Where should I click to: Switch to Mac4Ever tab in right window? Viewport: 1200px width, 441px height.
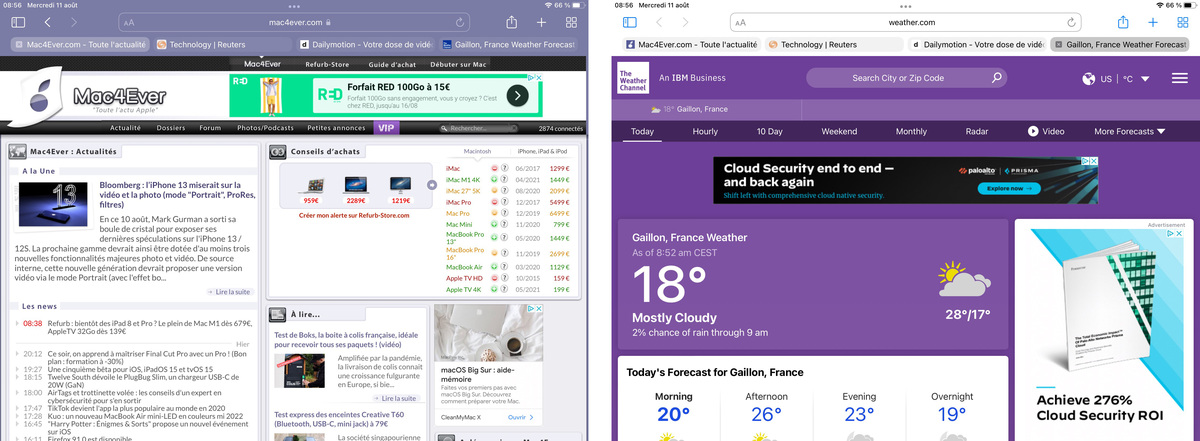coord(692,44)
